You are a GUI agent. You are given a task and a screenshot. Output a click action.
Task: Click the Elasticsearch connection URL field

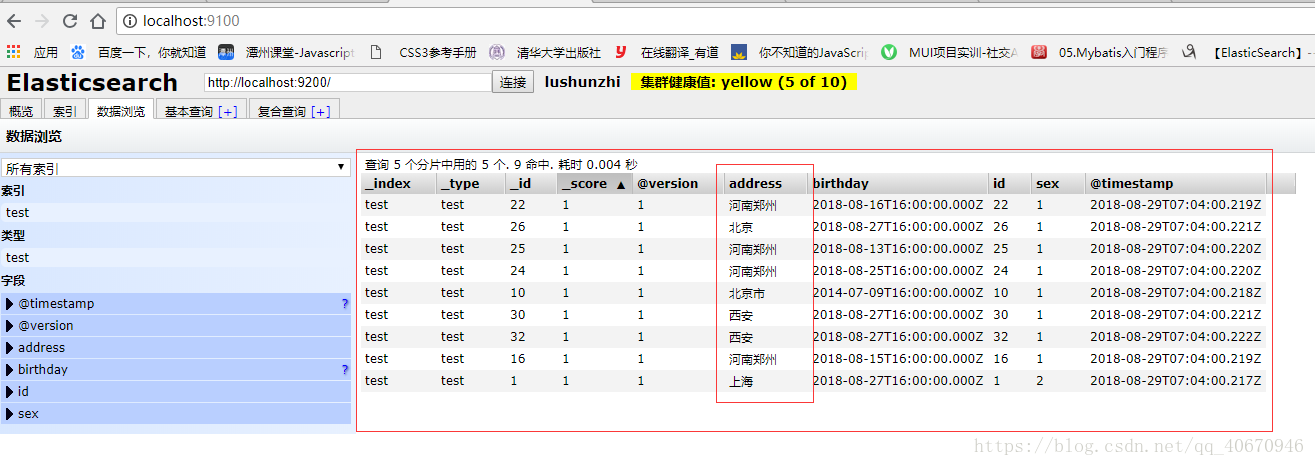point(348,82)
